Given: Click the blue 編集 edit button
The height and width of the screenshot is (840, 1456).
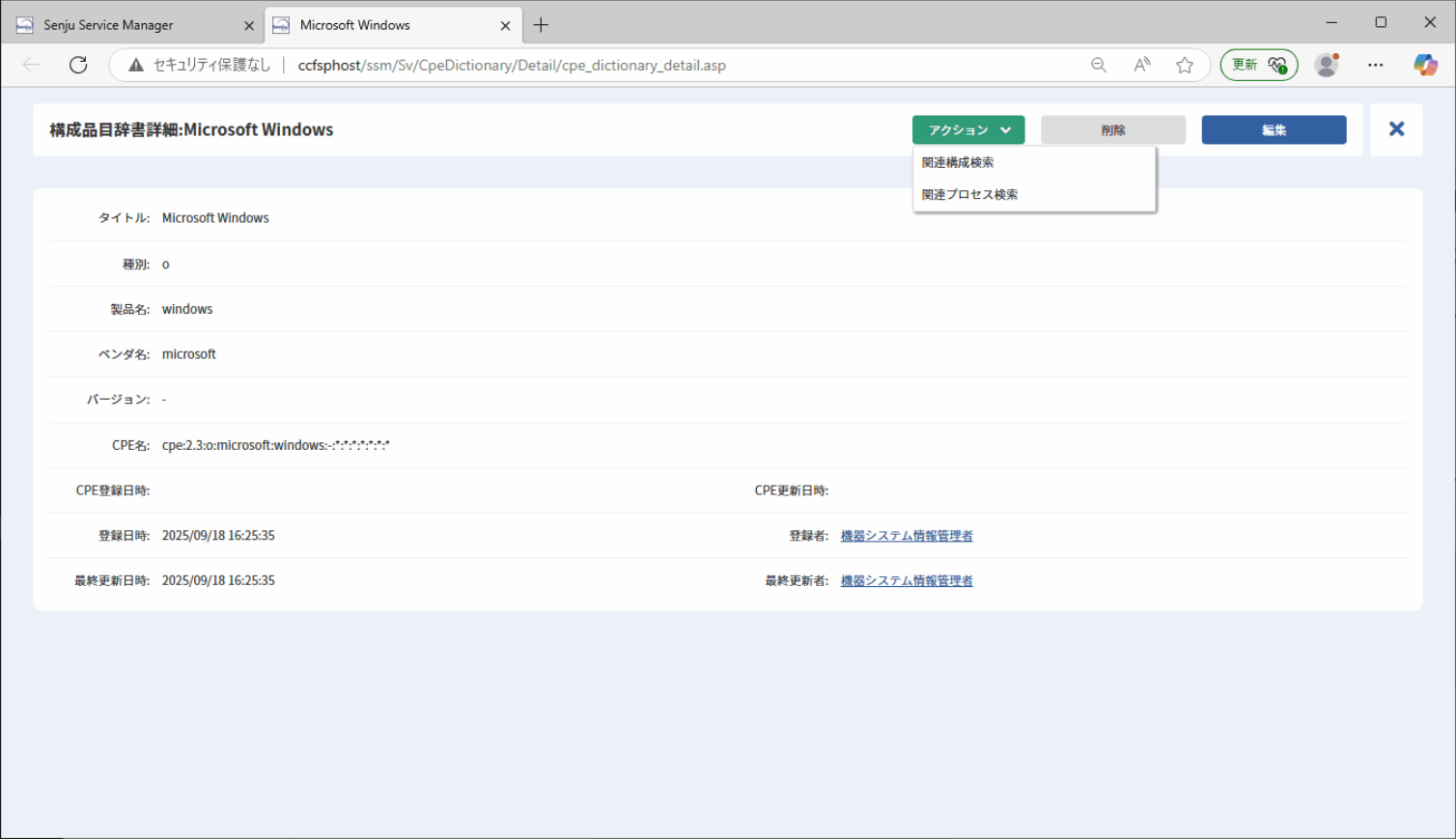Looking at the screenshot, I should [x=1274, y=130].
